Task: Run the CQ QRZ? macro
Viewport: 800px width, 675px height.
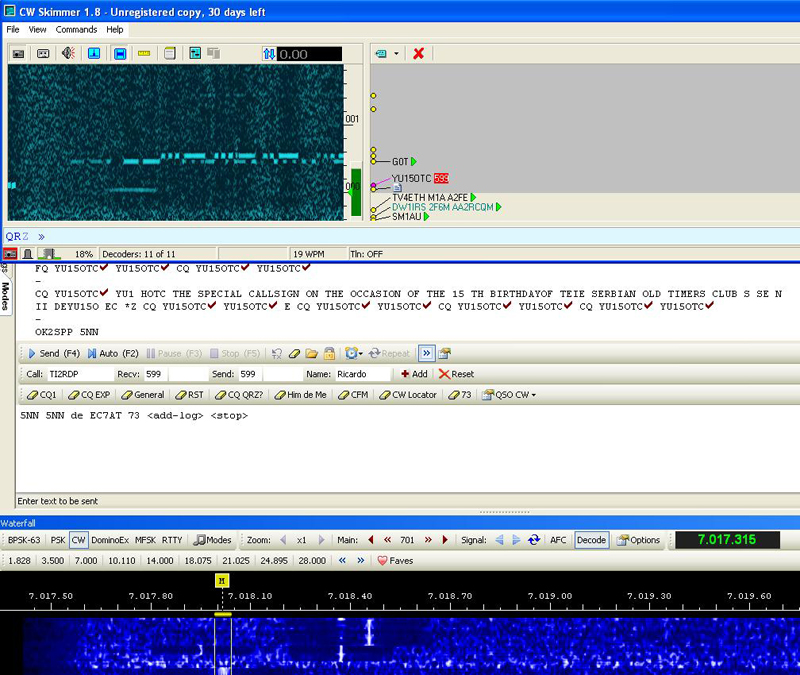Action: pos(239,395)
